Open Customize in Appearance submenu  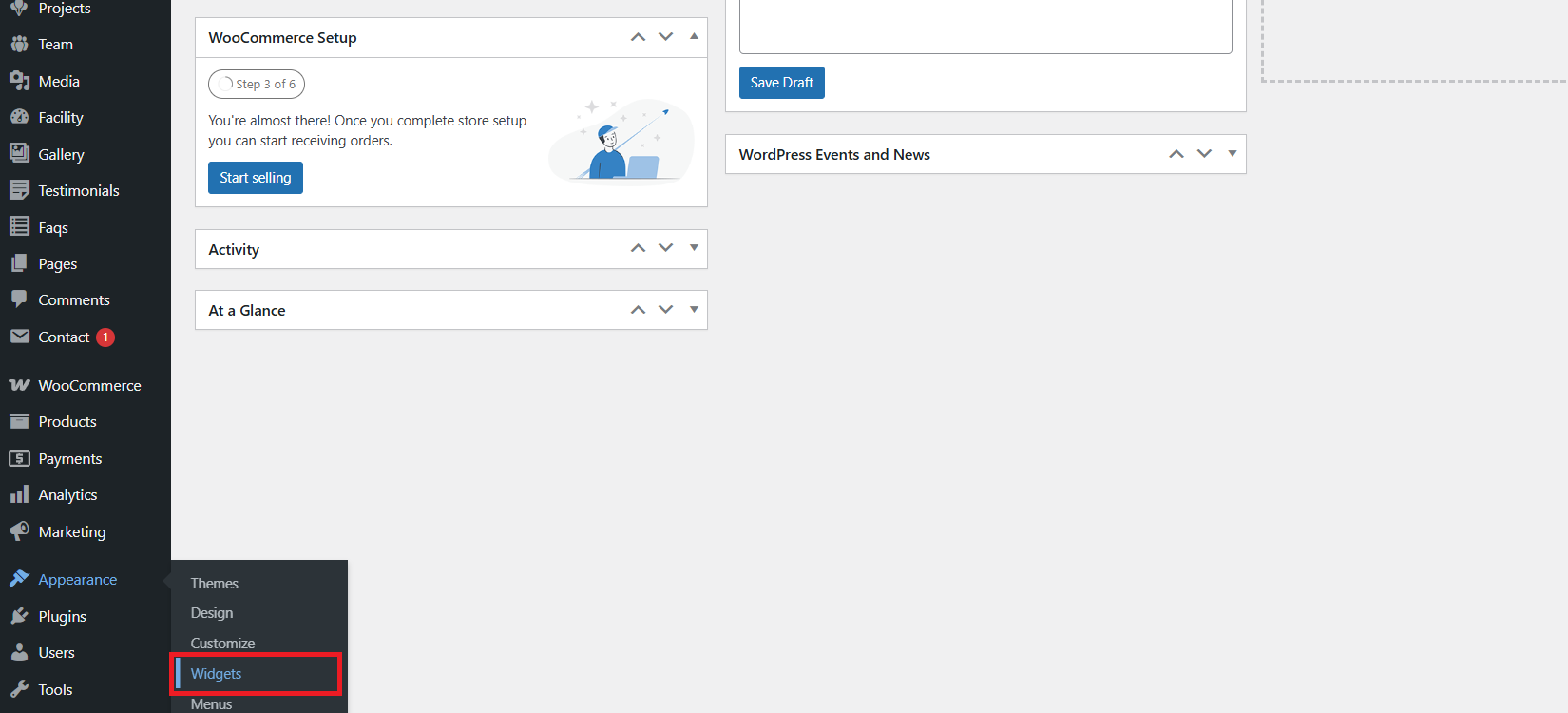click(x=222, y=644)
